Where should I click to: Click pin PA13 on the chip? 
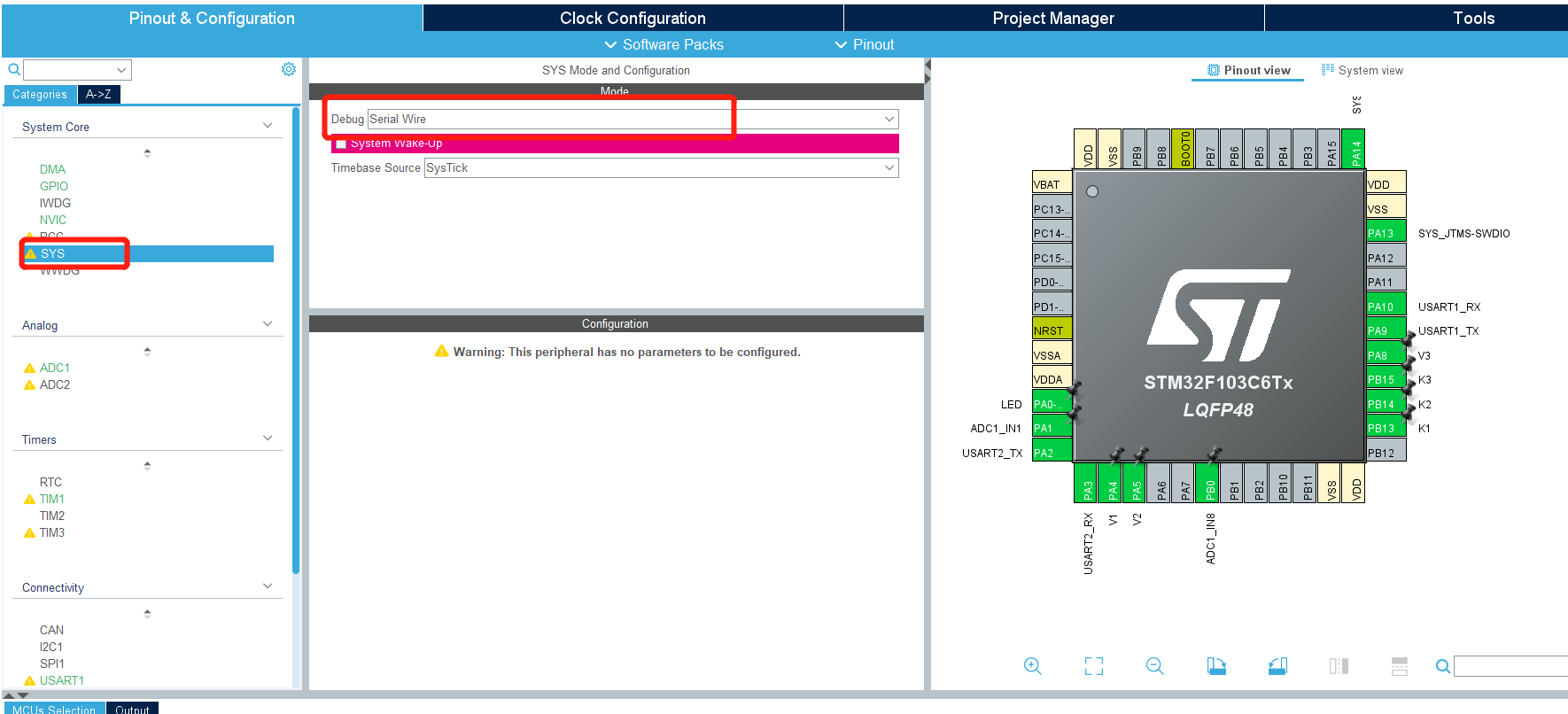coord(1386,233)
